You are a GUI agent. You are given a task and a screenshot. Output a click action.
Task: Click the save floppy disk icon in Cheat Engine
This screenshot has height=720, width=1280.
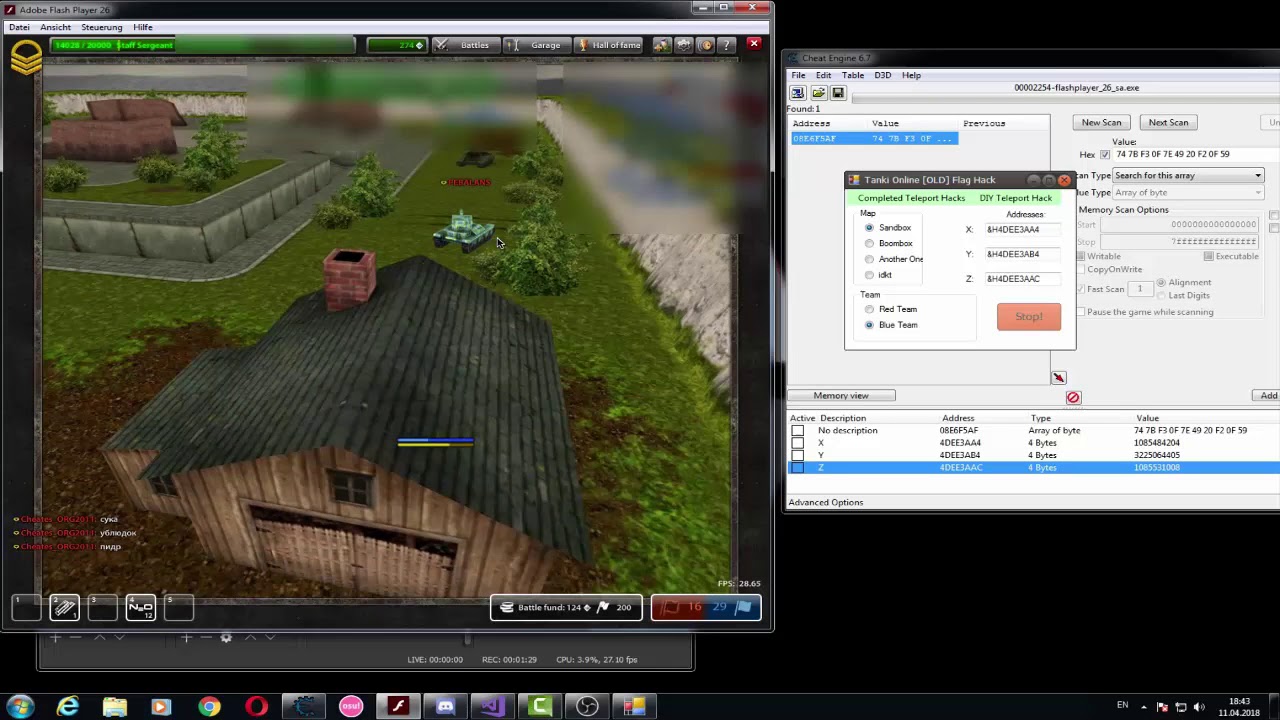[x=838, y=93]
